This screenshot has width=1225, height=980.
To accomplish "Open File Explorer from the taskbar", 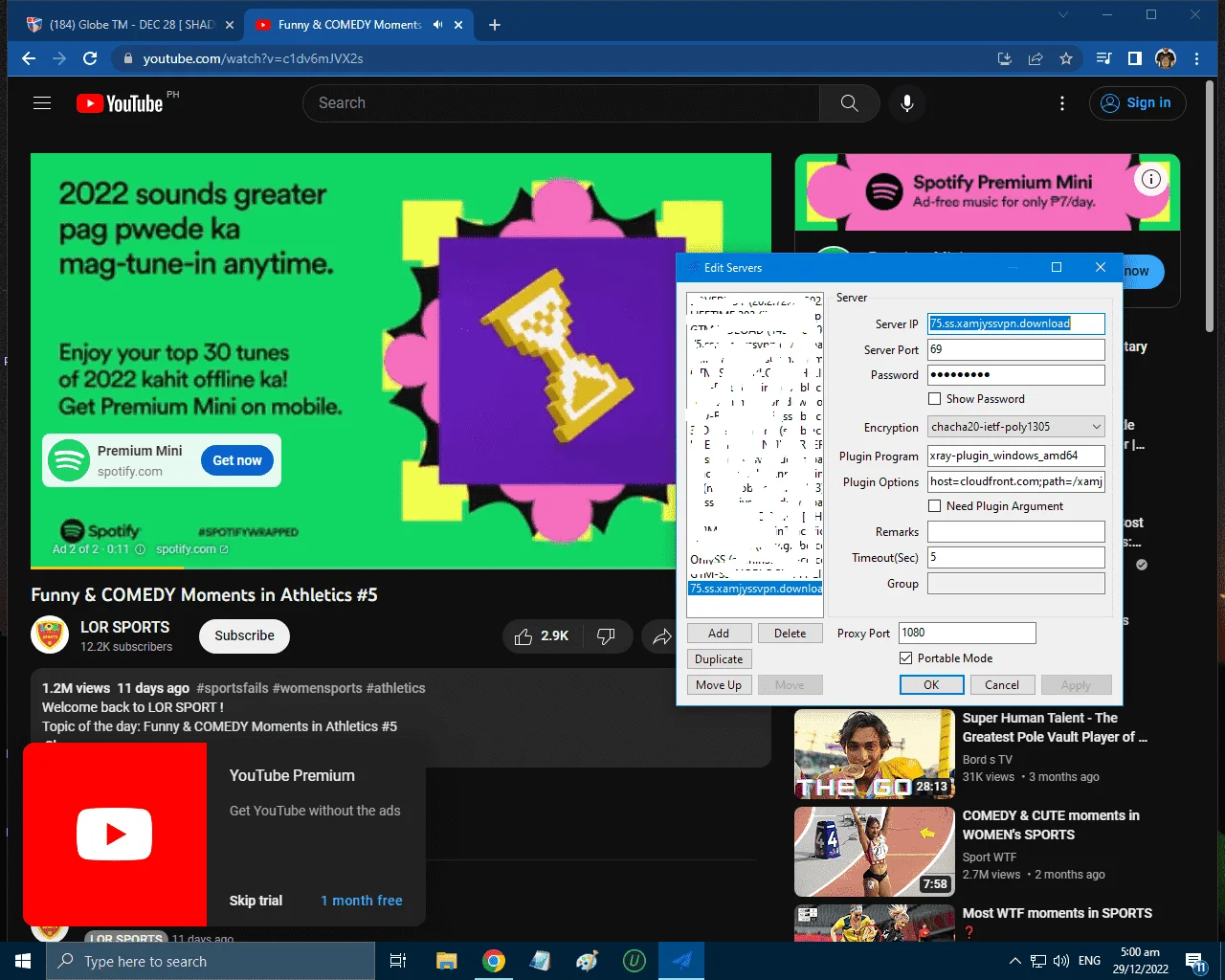I will [446, 961].
